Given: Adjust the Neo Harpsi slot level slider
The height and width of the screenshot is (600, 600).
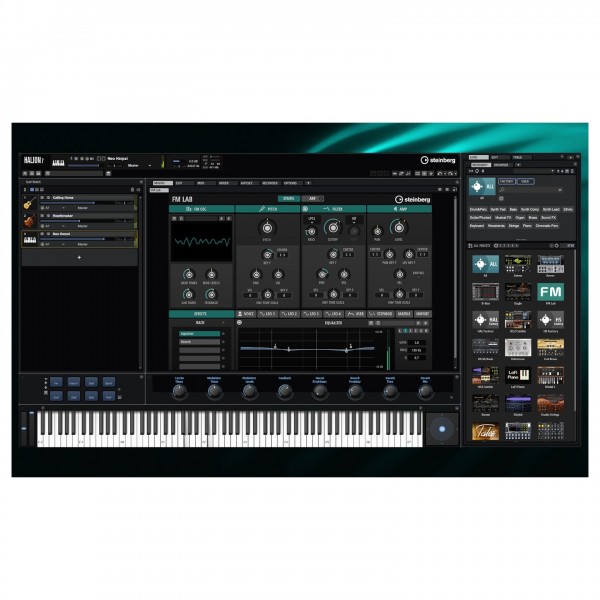Looking at the screenshot, I should click(77, 239).
